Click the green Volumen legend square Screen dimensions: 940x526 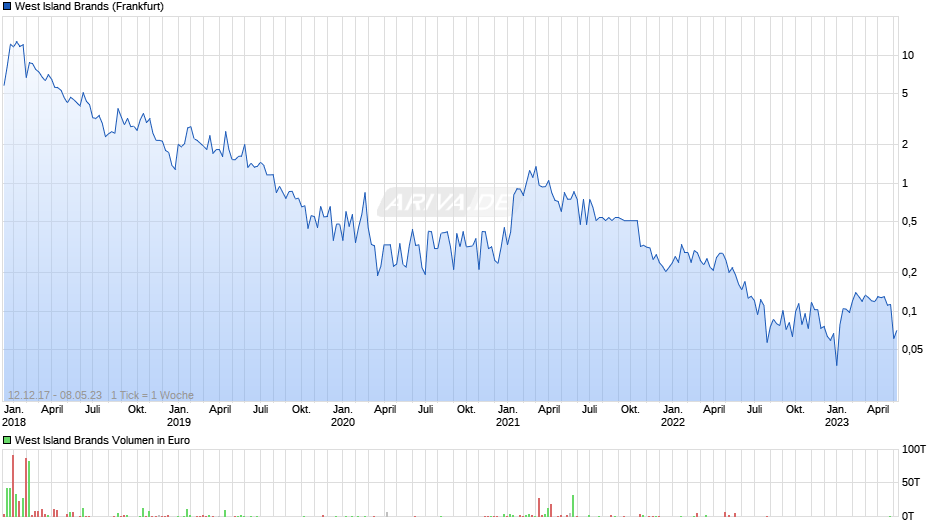[7, 440]
